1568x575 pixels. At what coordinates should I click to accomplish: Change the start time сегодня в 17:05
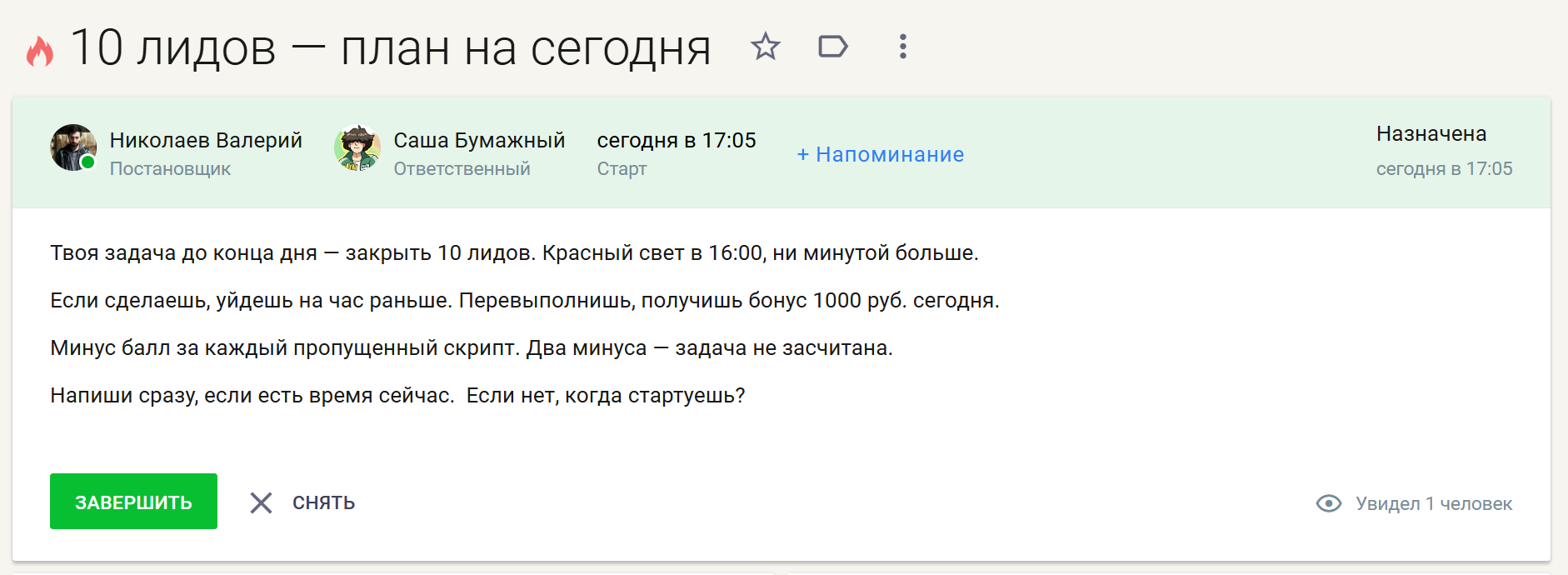pos(677,140)
